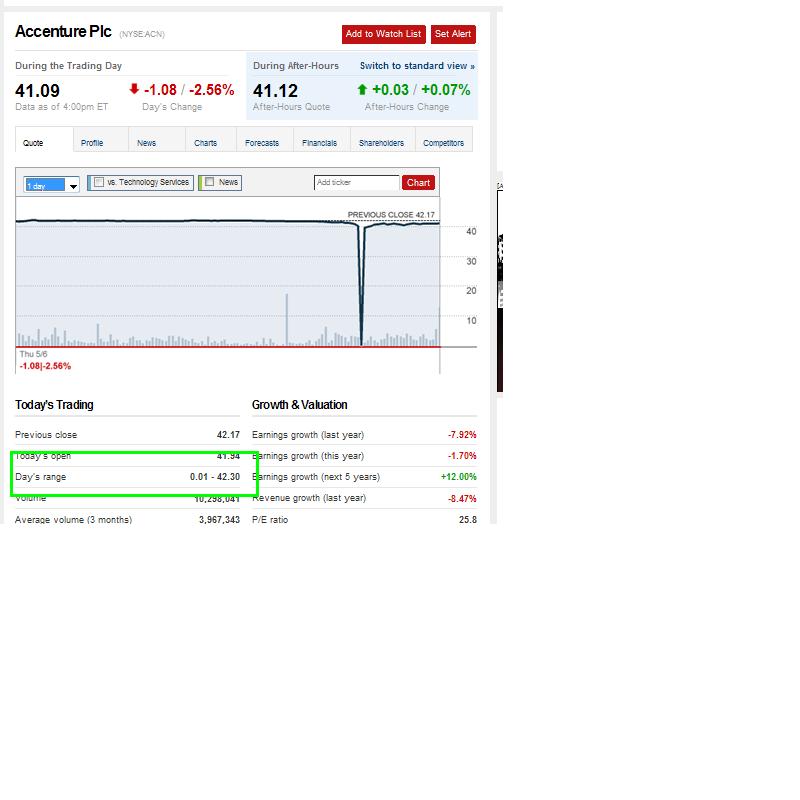The width and height of the screenshot is (800, 800).
Task: Select Day's range value 0.01 - 42.30
Action: pyautogui.click(x=215, y=477)
